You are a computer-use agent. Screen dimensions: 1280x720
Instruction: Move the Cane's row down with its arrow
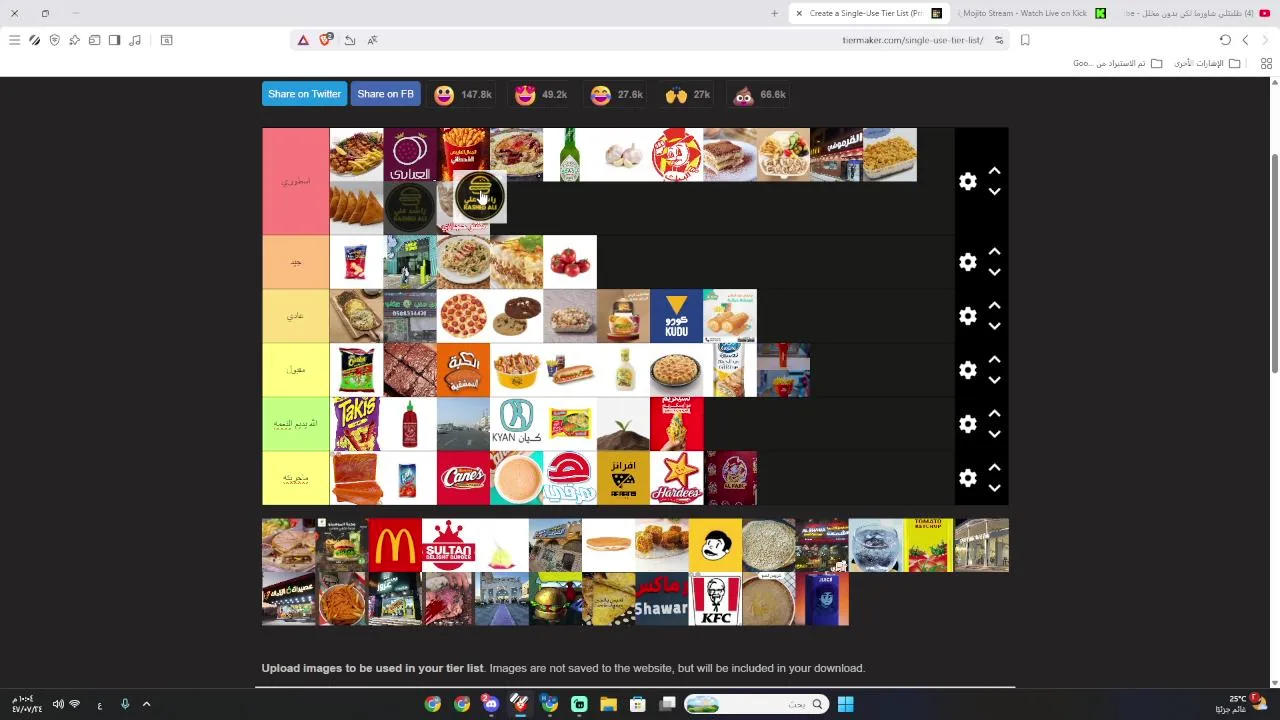[x=994, y=488]
